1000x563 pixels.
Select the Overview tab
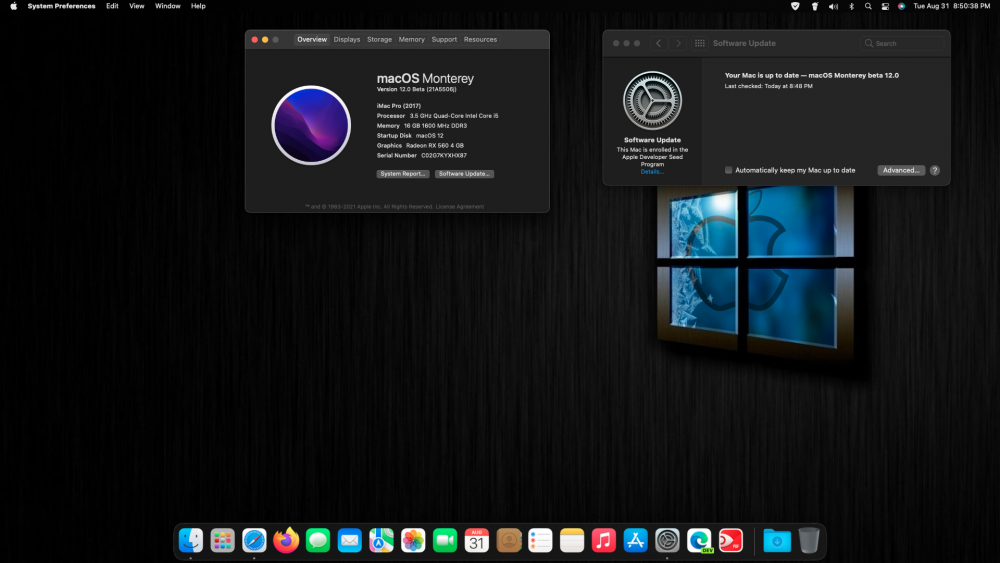tap(312, 40)
